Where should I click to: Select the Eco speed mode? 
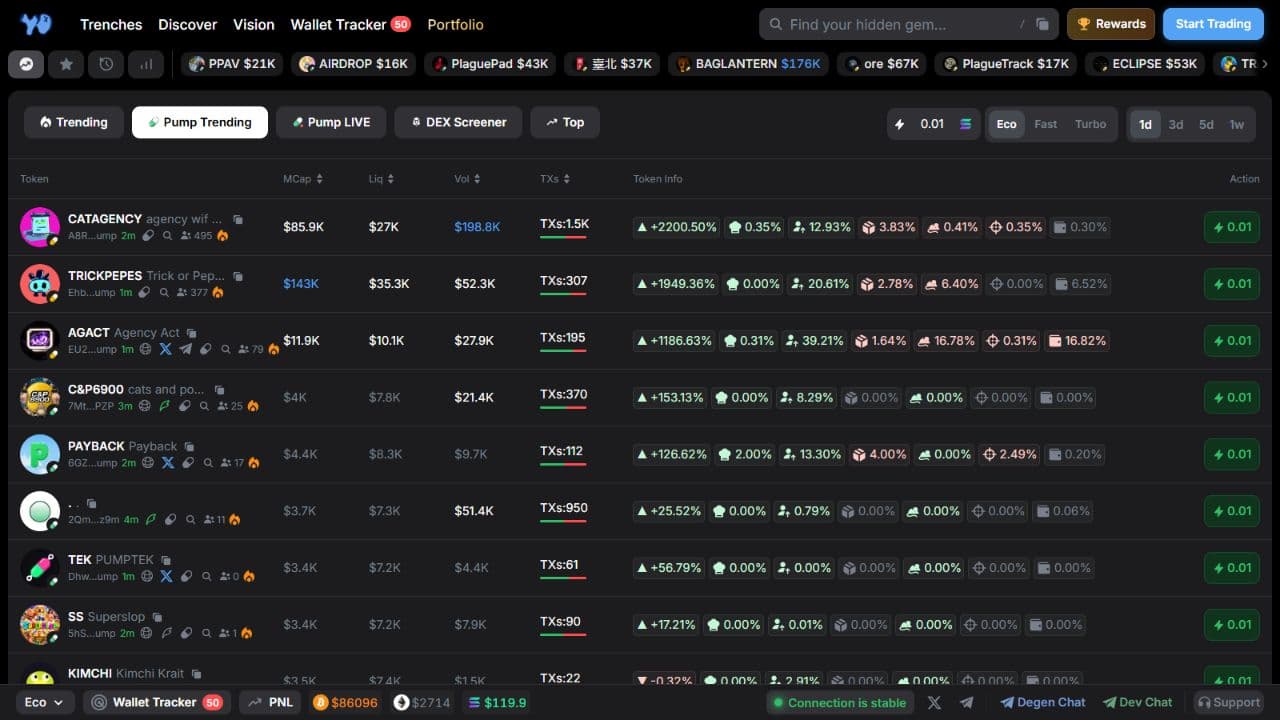coord(1006,124)
